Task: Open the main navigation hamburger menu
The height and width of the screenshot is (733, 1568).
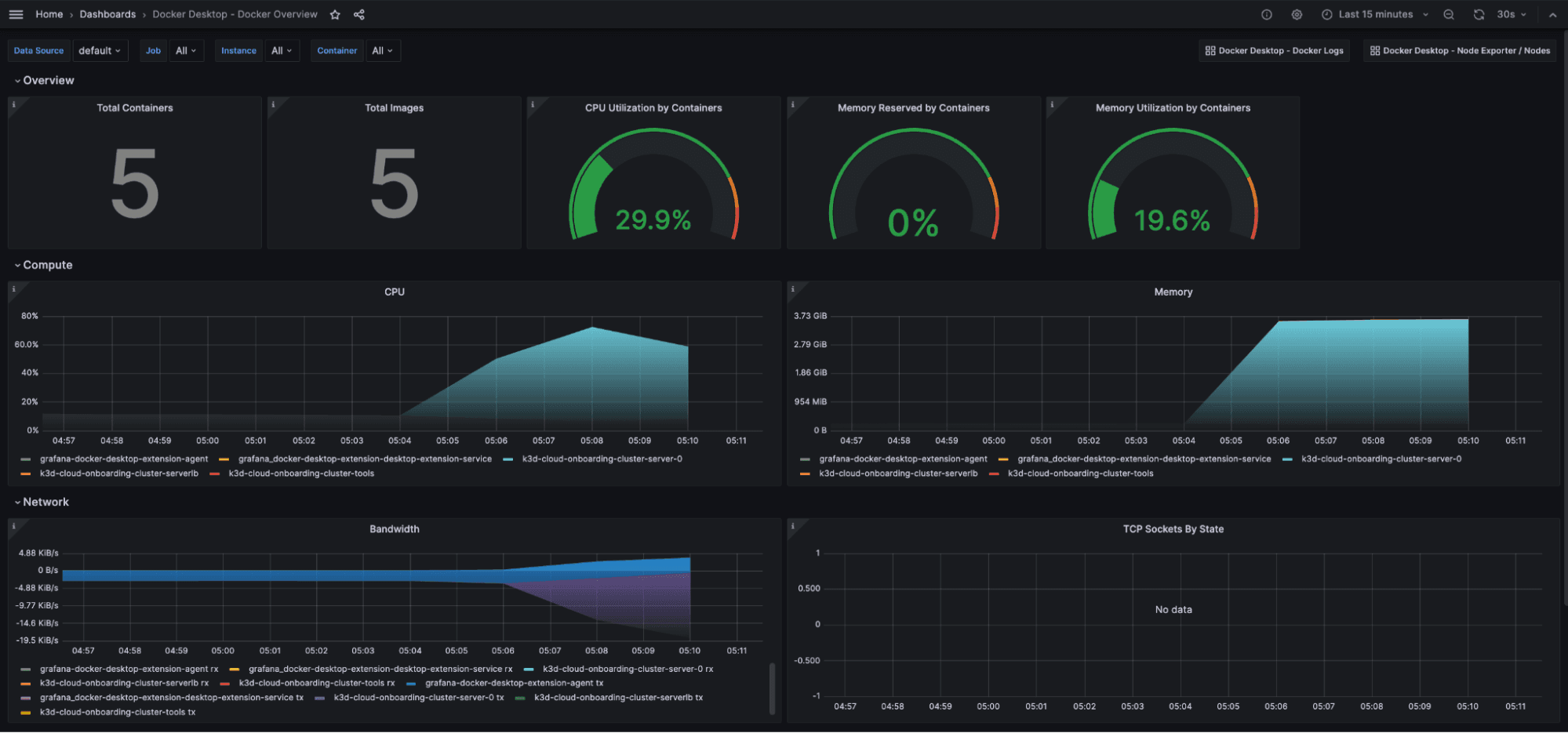Action: click(16, 14)
